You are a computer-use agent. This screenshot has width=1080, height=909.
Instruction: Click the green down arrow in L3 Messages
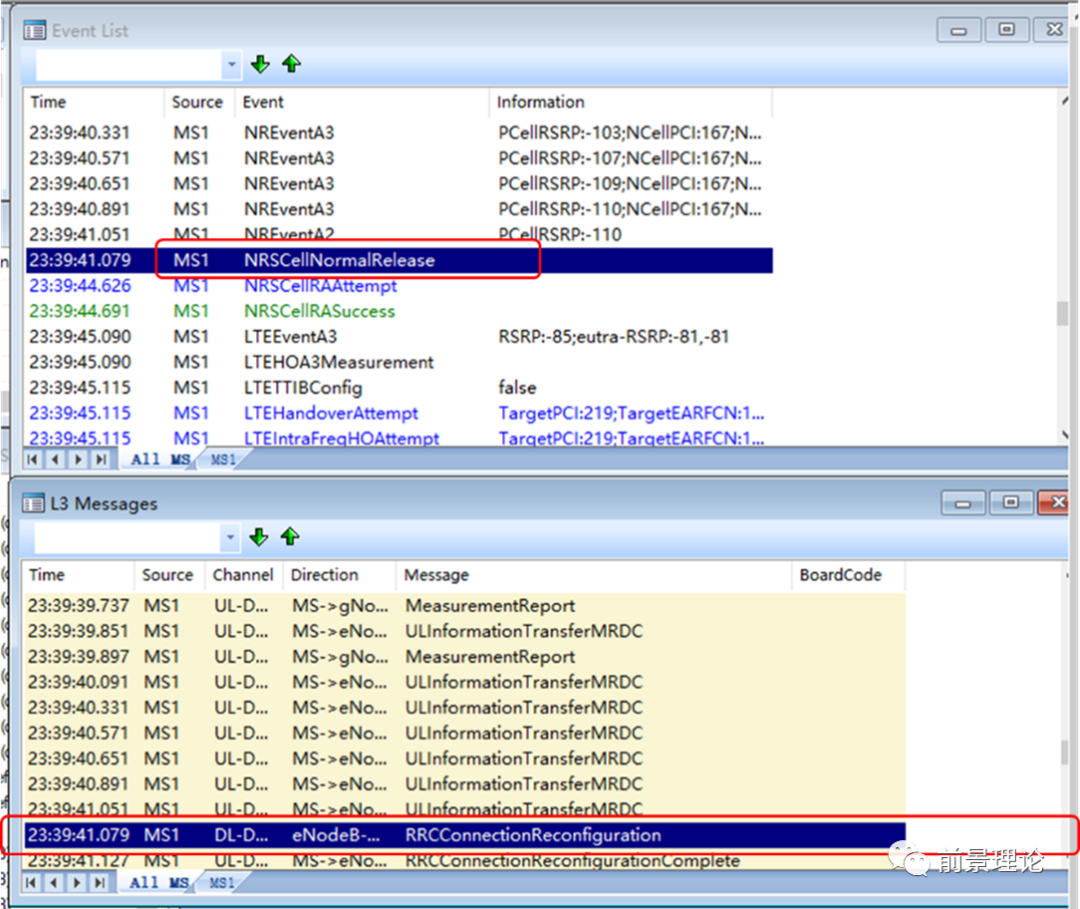tap(258, 537)
